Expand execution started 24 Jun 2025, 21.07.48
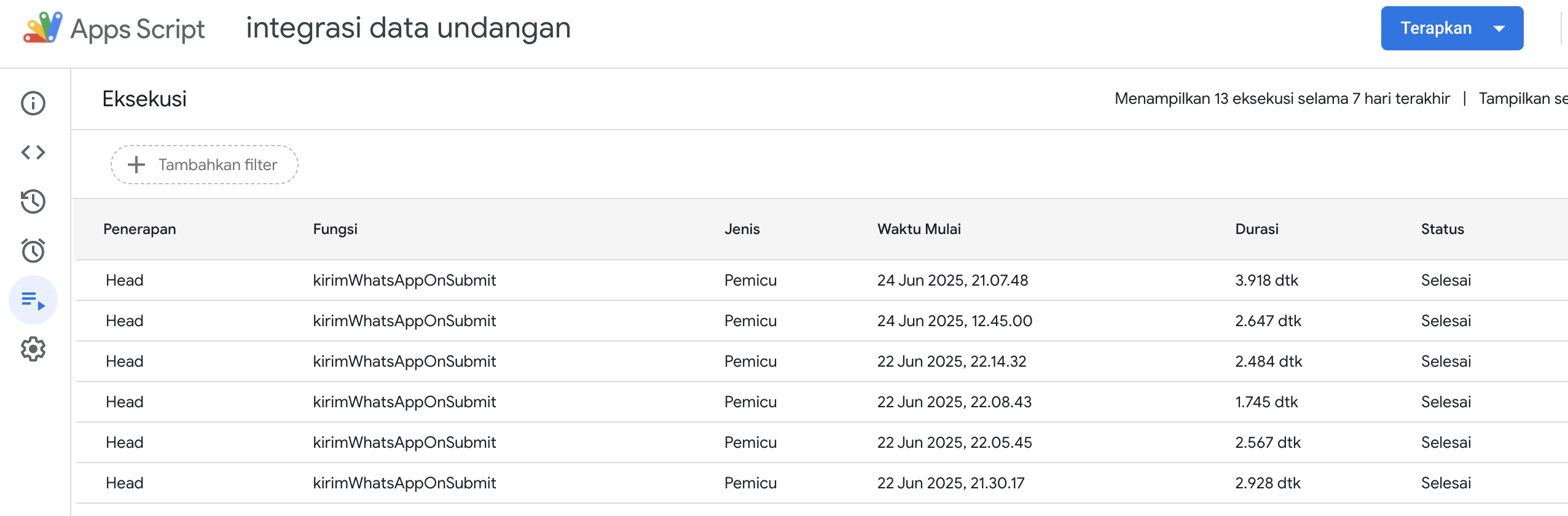This screenshot has width=1568, height=516. (x=952, y=280)
